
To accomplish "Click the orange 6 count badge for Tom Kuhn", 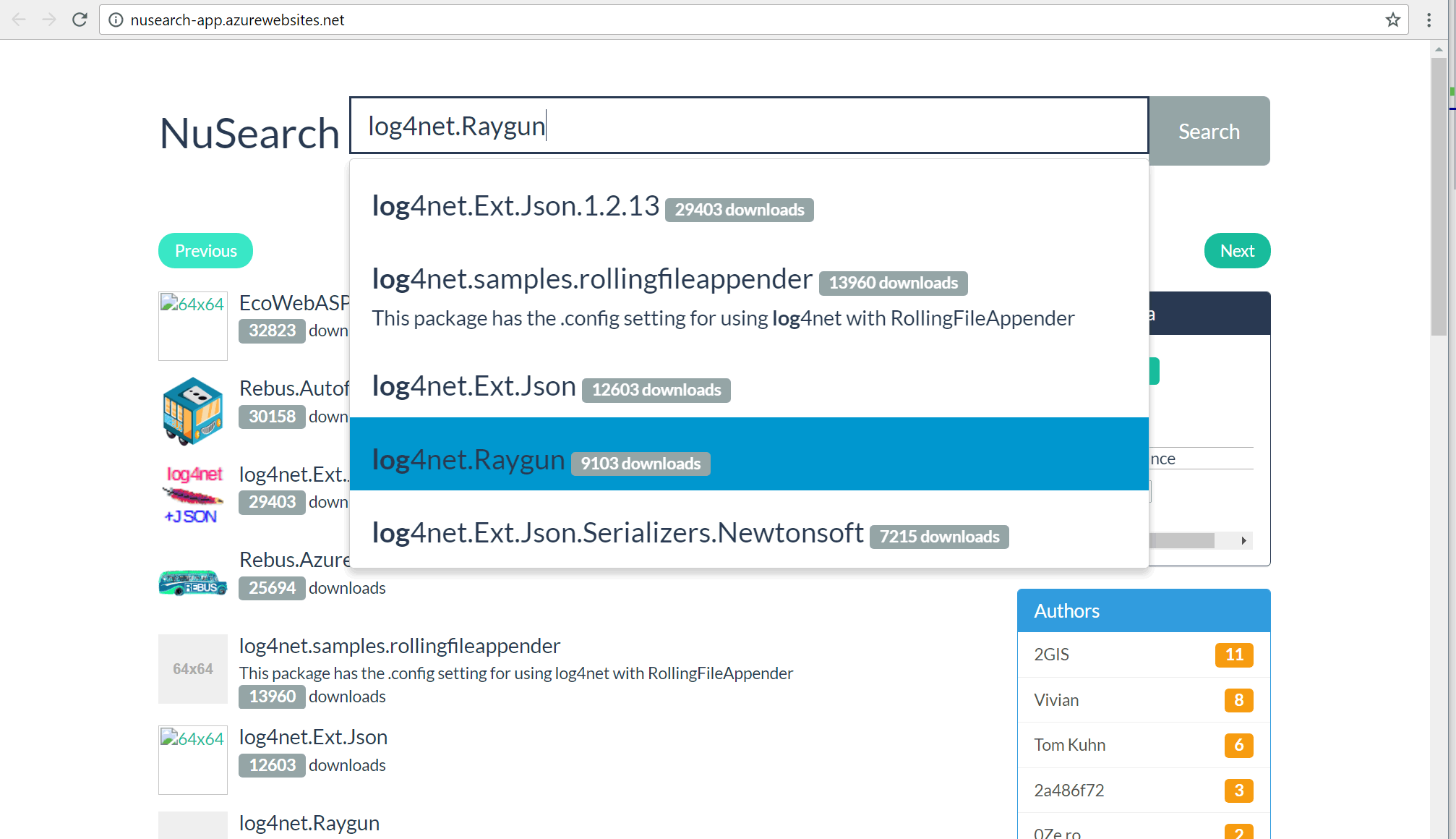I will (x=1238, y=745).
